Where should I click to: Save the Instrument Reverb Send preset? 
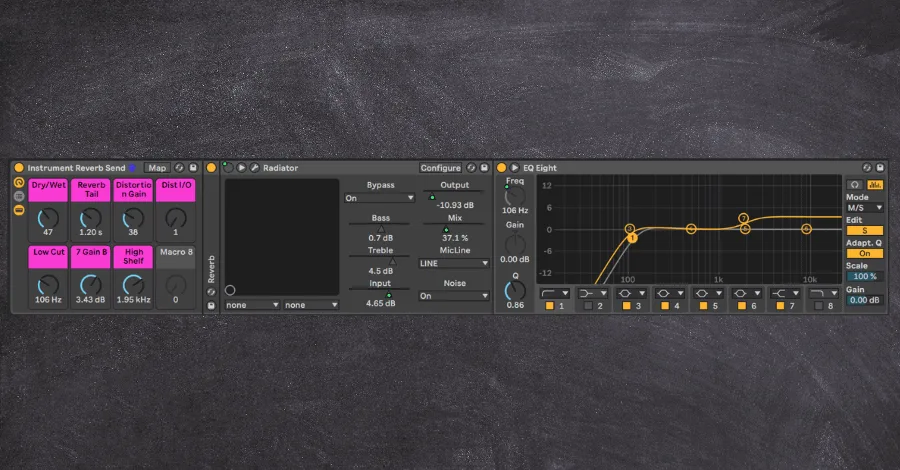pos(193,168)
